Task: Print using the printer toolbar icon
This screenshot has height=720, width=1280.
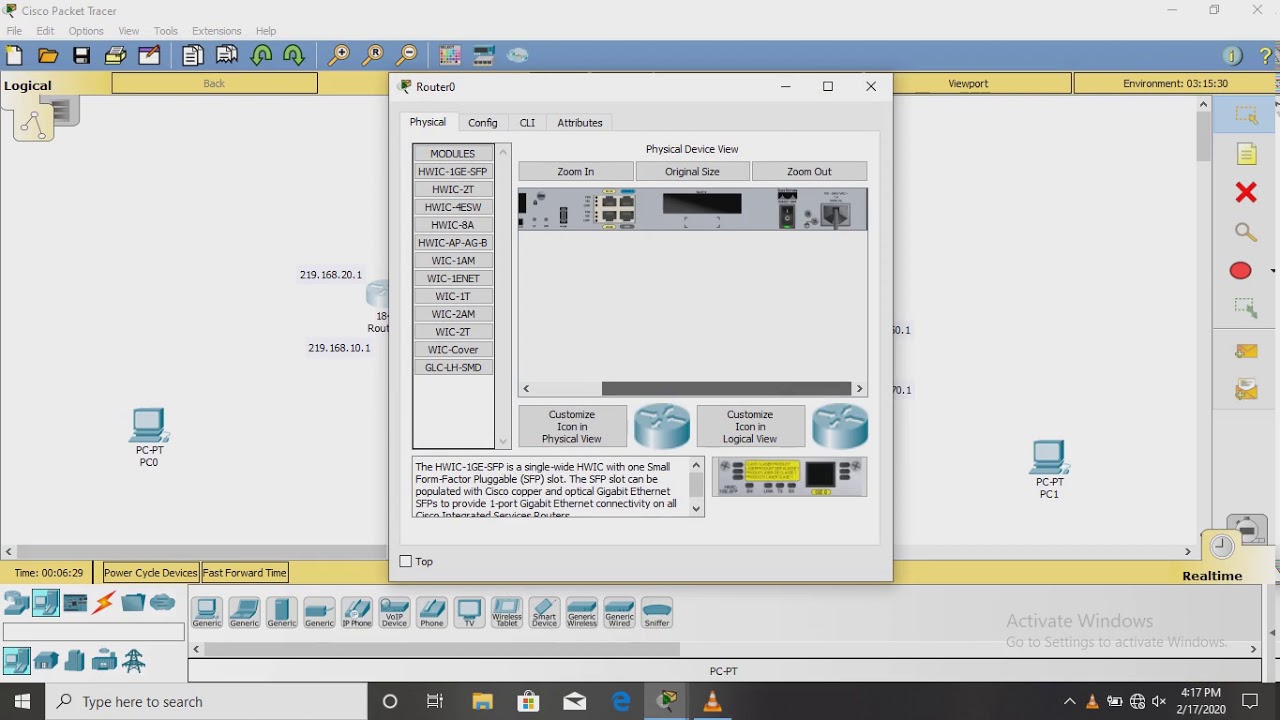Action: coord(116,56)
